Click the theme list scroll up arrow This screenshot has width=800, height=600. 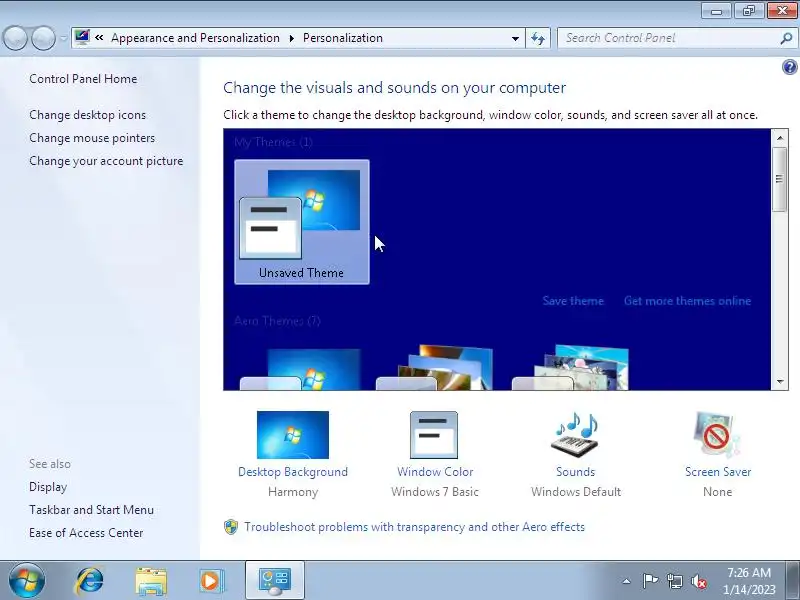click(780, 138)
